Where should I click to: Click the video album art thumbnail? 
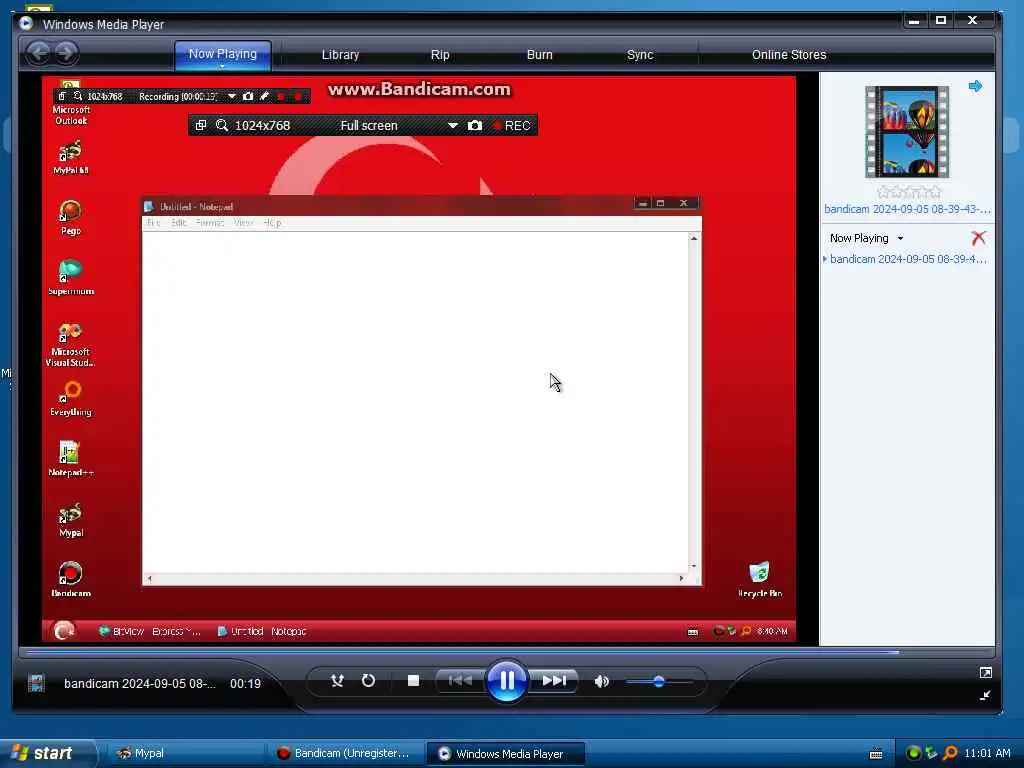[x=907, y=132]
